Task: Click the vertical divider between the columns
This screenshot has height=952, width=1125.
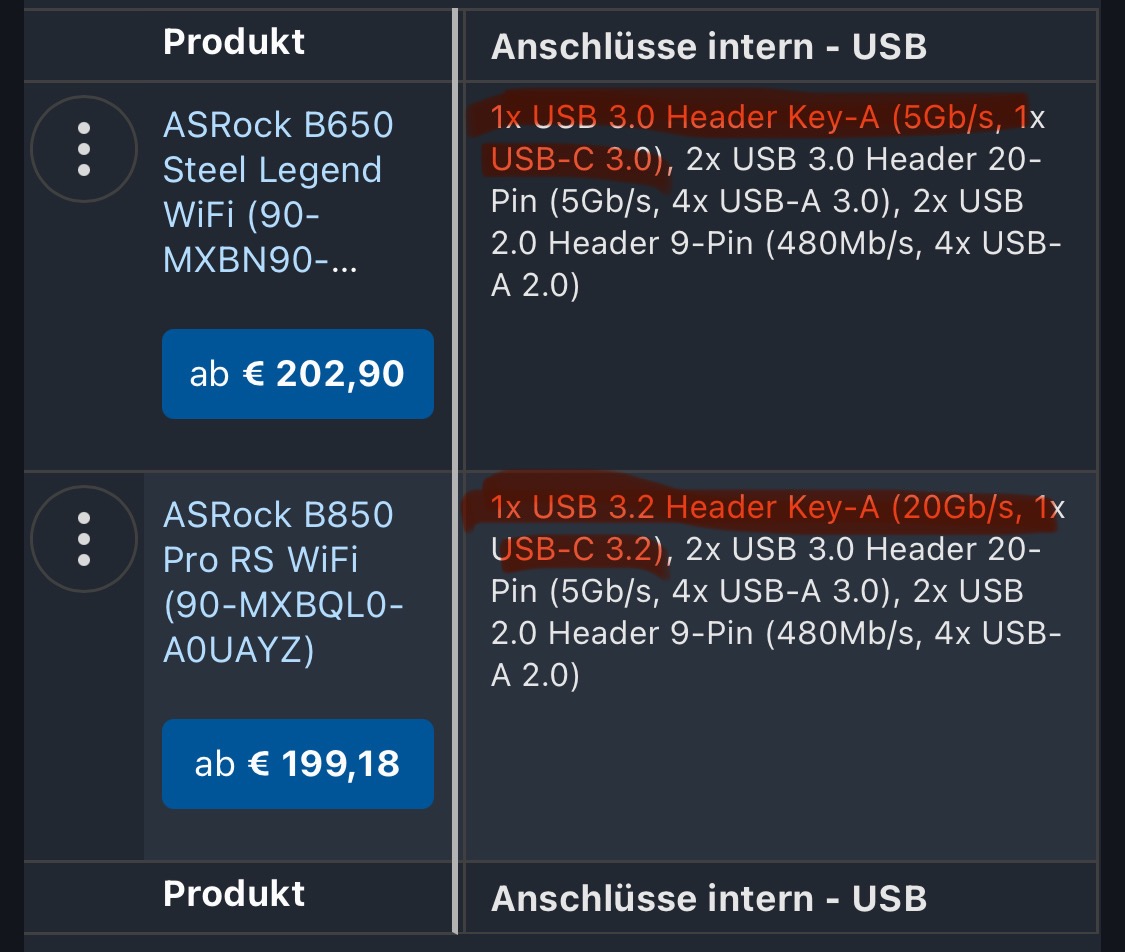Action: pos(456,471)
